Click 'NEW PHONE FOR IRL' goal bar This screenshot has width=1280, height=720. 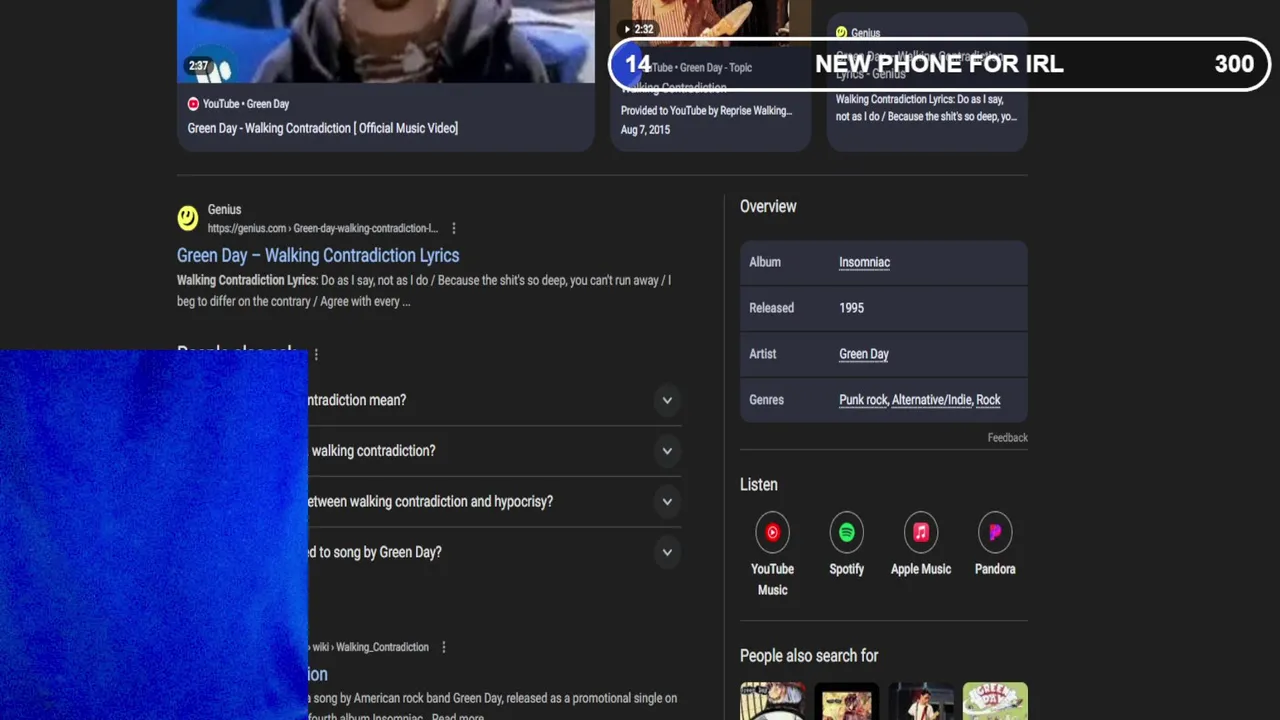click(x=939, y=64)
